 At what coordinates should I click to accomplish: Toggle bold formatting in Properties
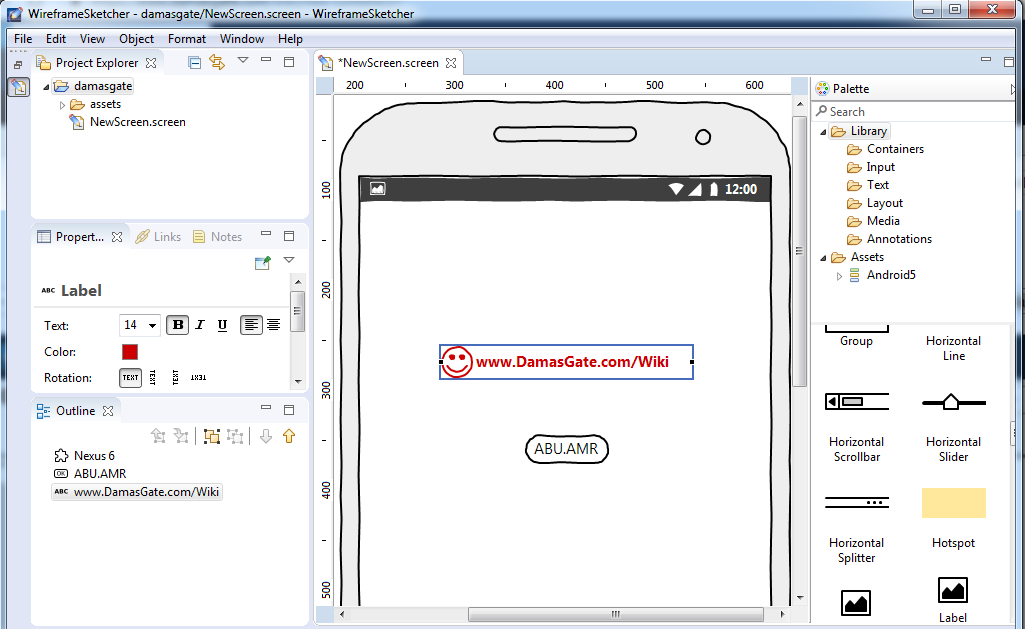[x=178, y=325]
